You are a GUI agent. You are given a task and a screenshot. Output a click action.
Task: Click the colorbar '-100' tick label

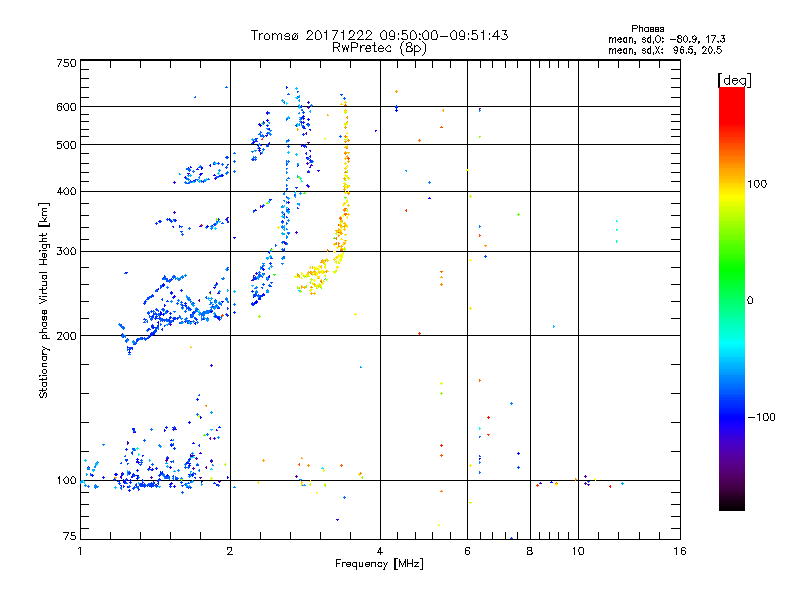click(x=761, y=417)
